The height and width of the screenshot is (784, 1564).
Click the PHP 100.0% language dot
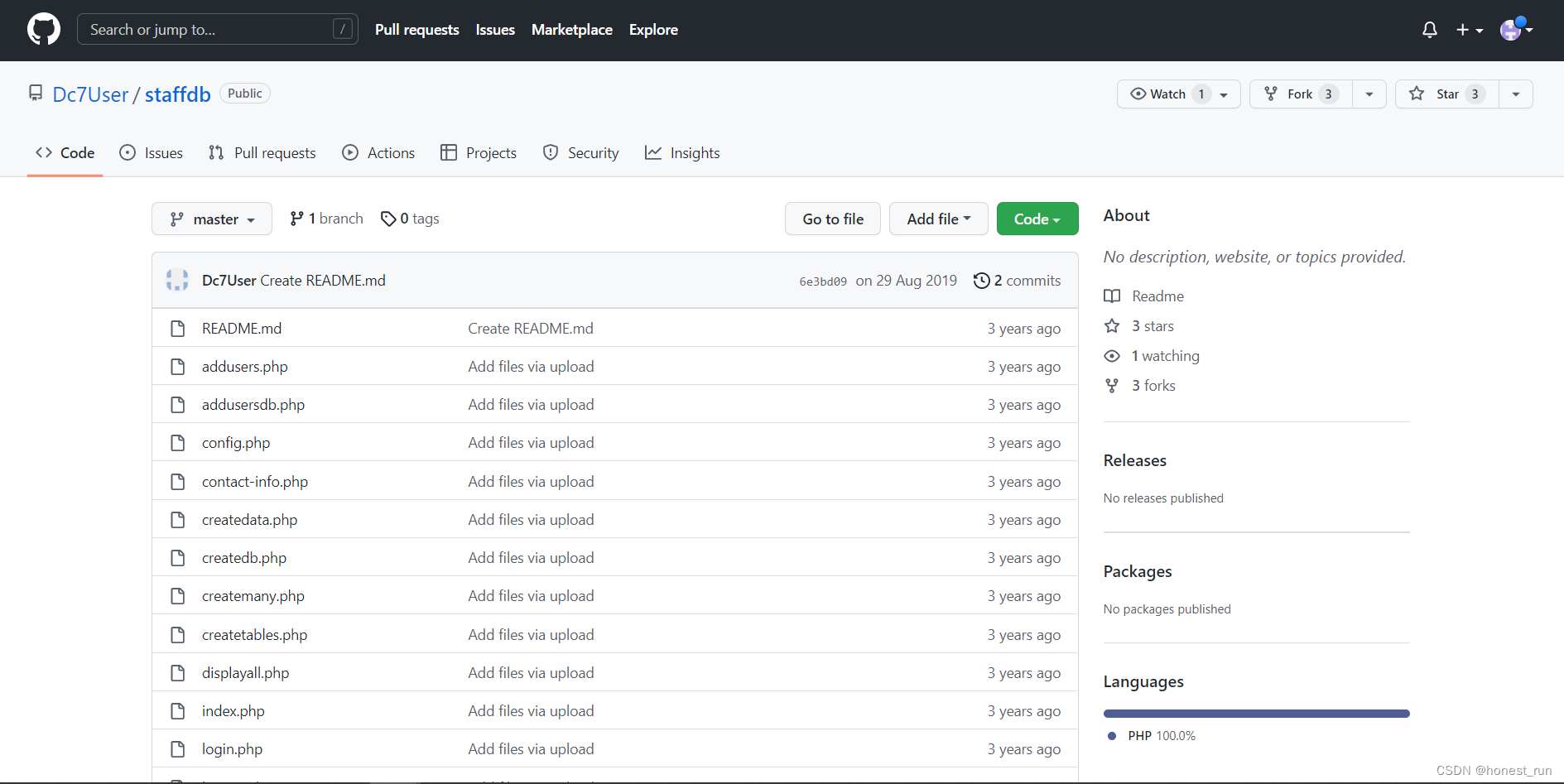(1112, 736)
